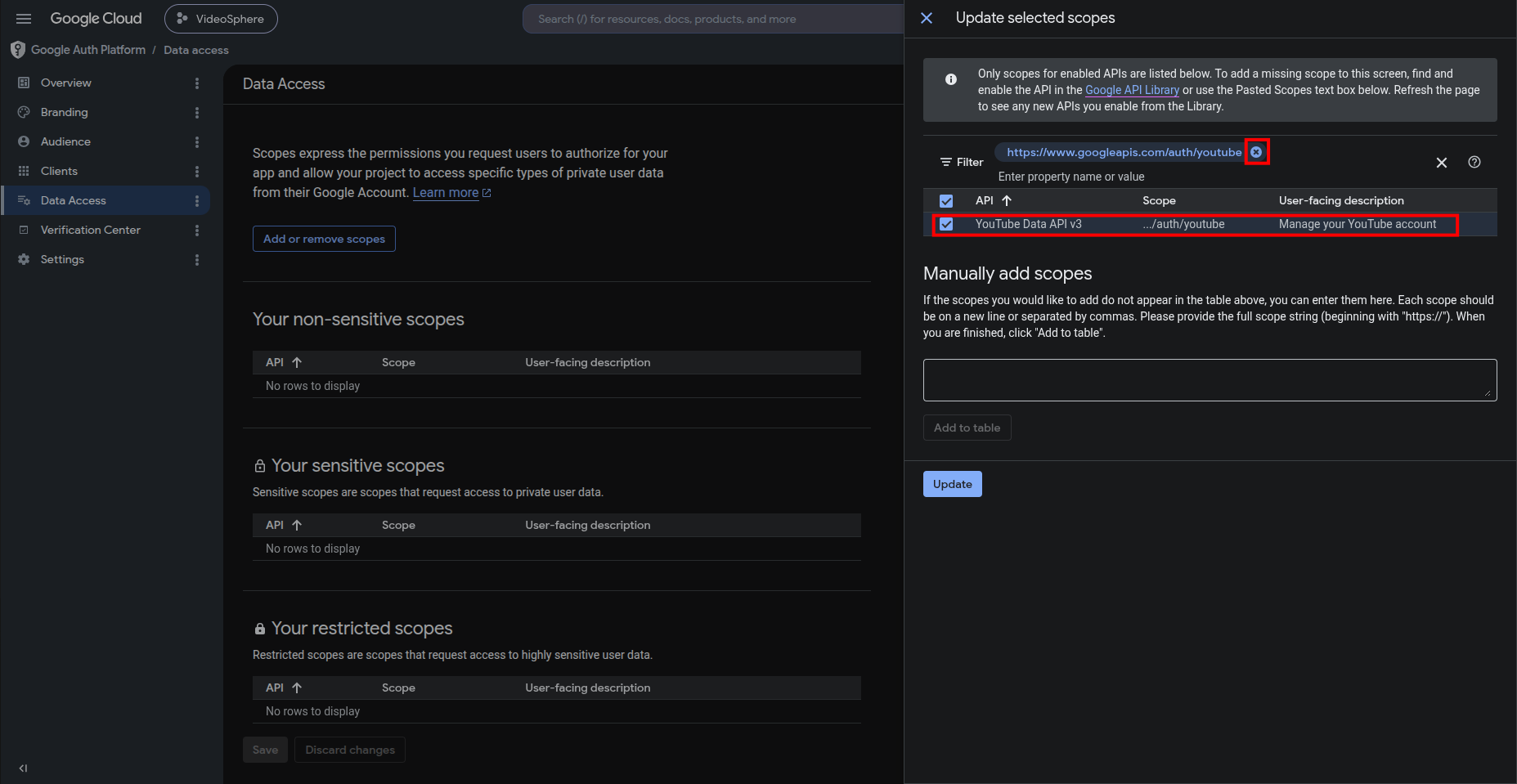This screenshot has height=784, width=1517.
Task: Open the filter help question mark icon
Action: 1474,162
